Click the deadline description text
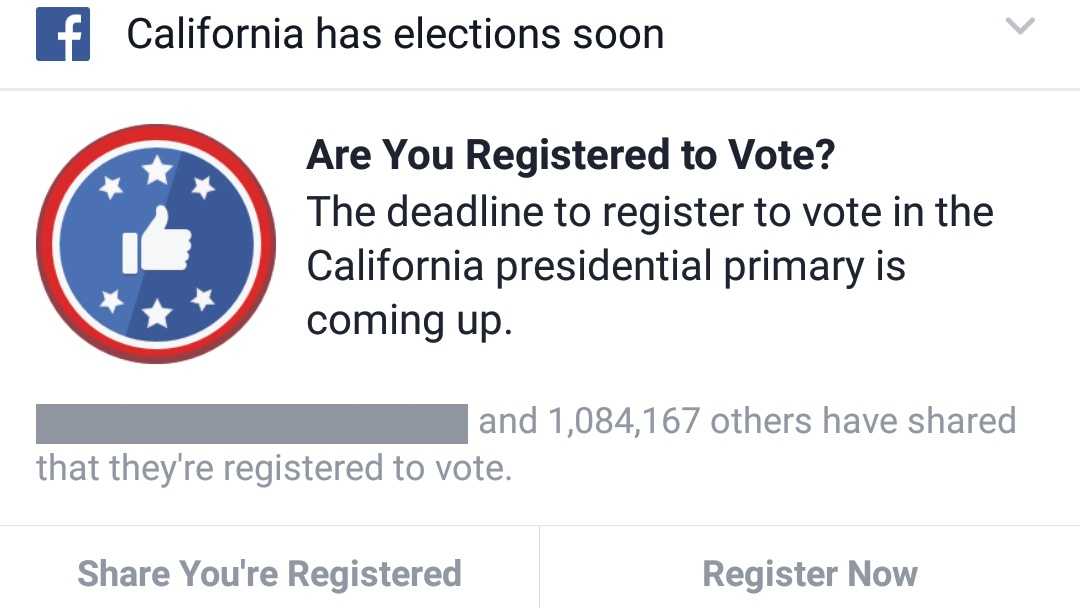Viewport: 1080px width, 608px height. coord(650,265)
